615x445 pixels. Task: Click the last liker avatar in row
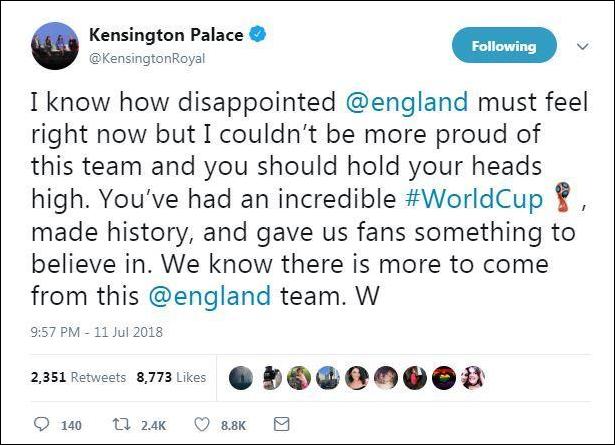(x=474, y=377)
